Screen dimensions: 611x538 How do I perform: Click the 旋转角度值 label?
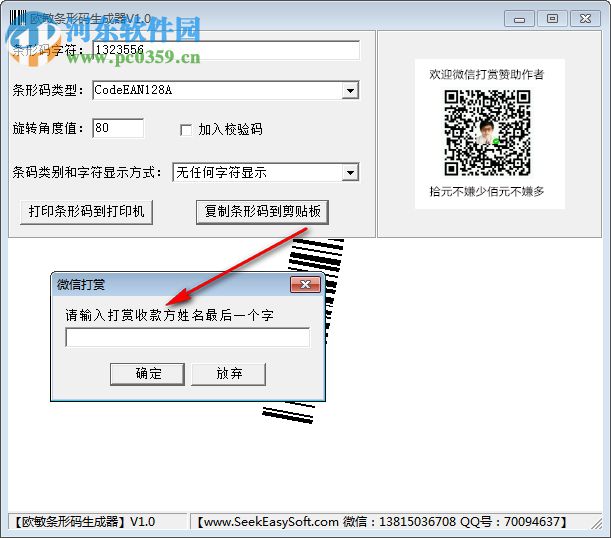pyautogui.click(x=48, y=128)
